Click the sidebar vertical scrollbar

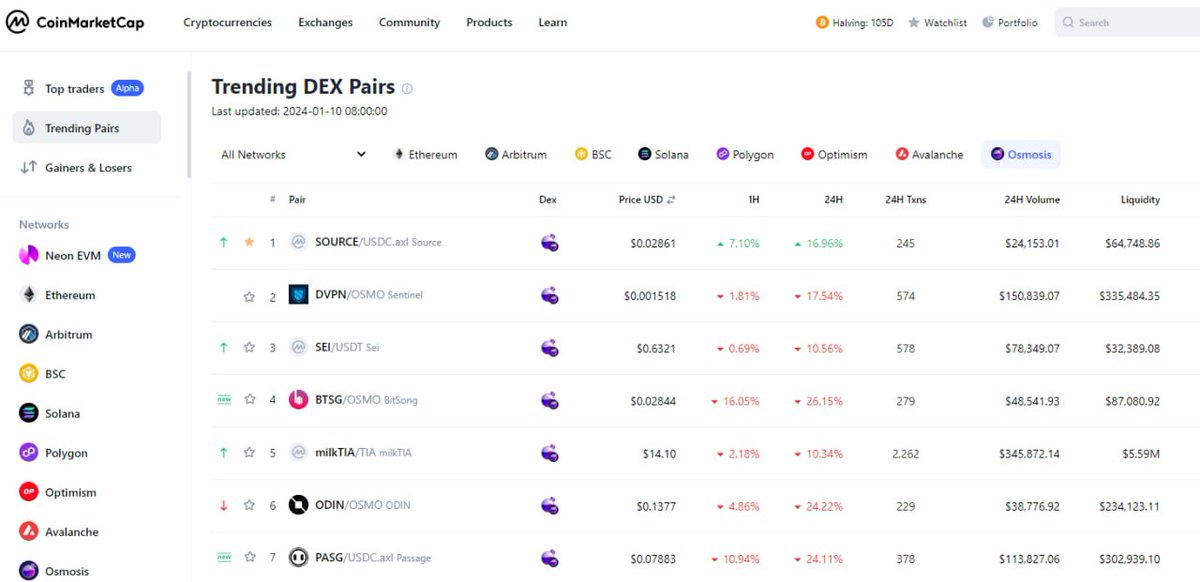(189, 125)
